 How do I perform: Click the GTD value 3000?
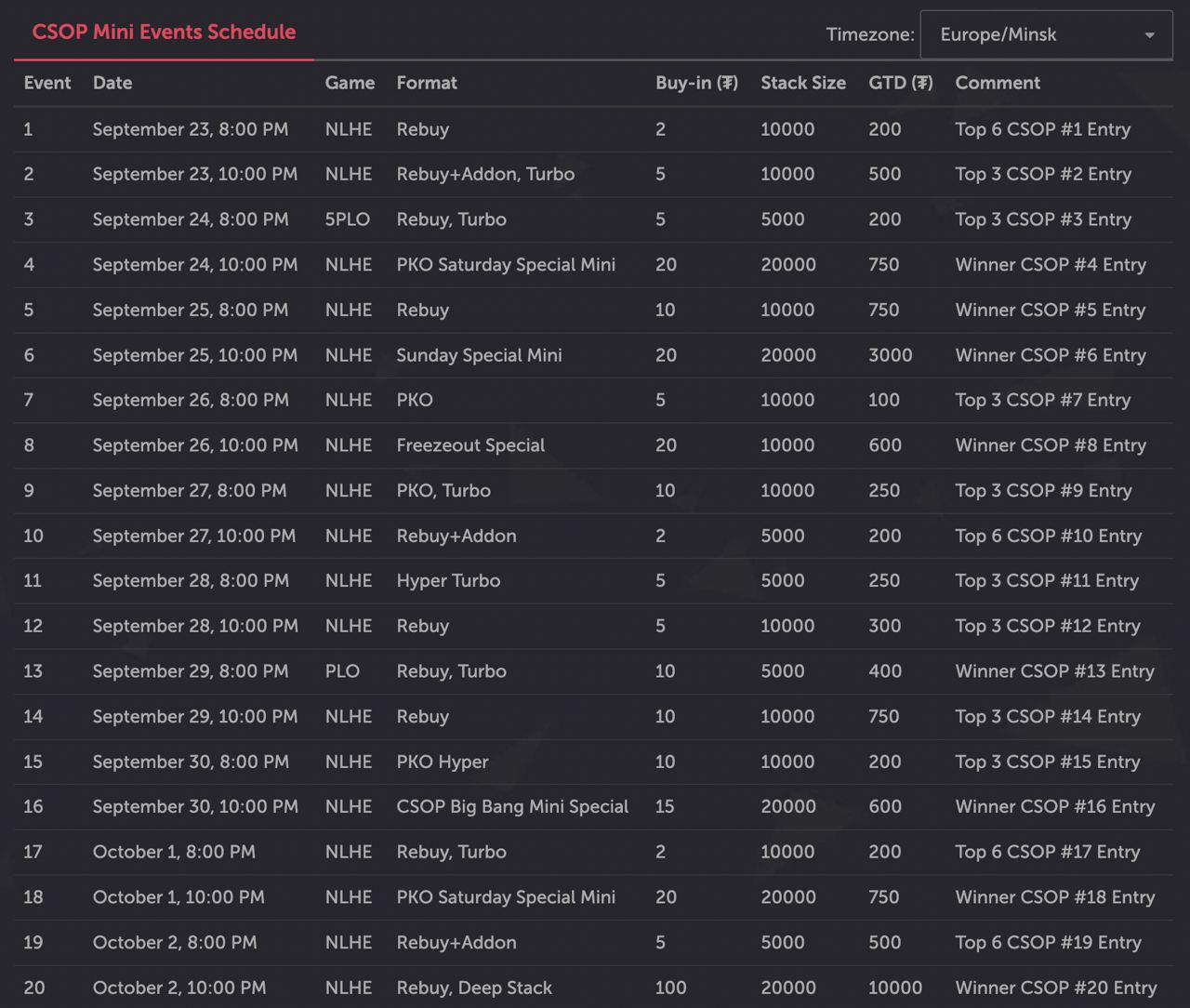(891, 355)
